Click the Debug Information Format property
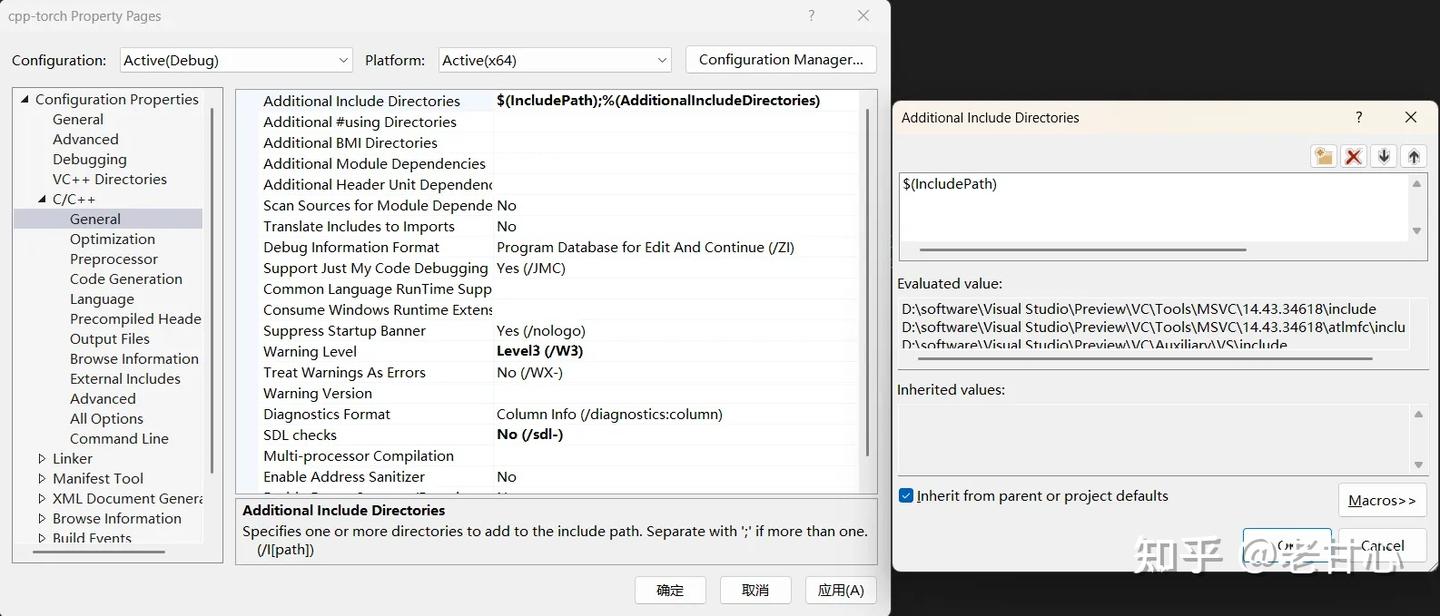Screen dimensions: 1440x616 click(351, 247)
